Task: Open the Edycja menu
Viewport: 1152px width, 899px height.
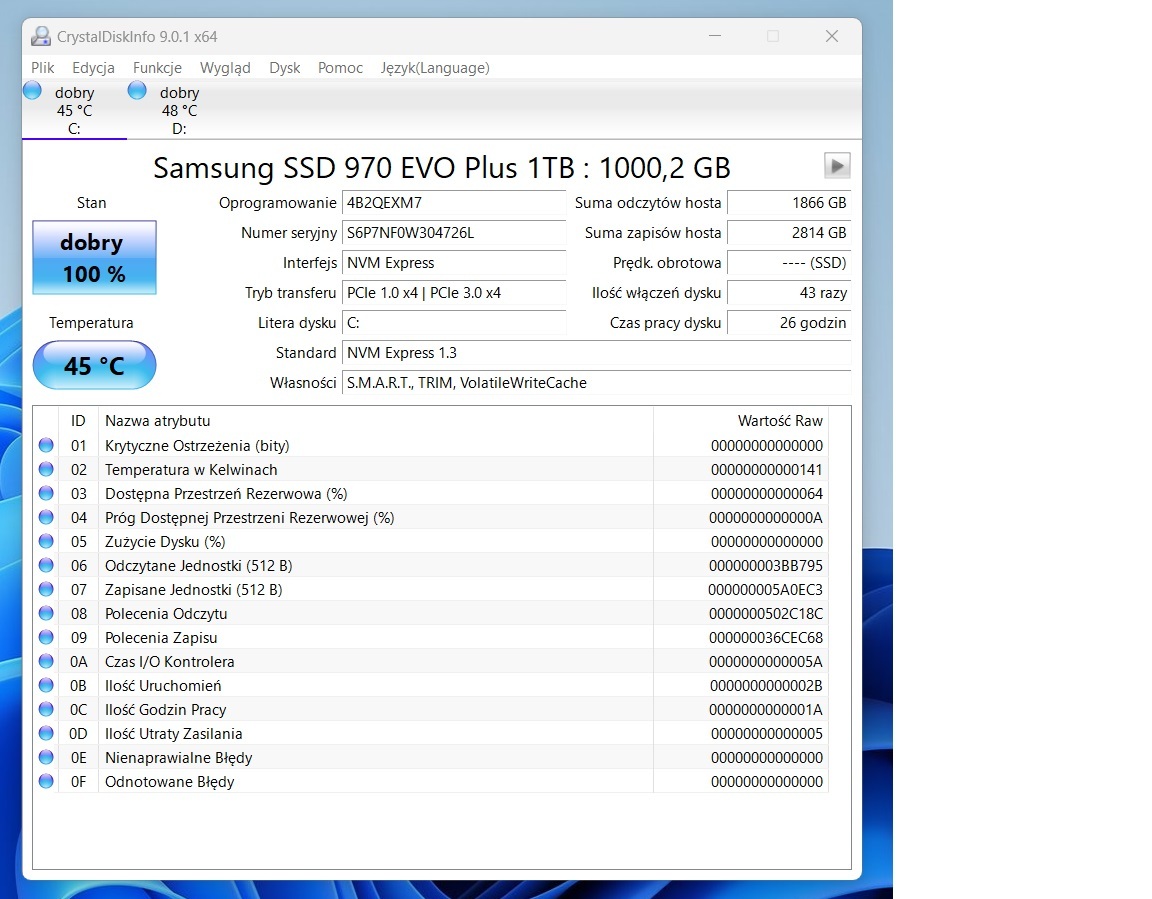Action: click(93, 68)
